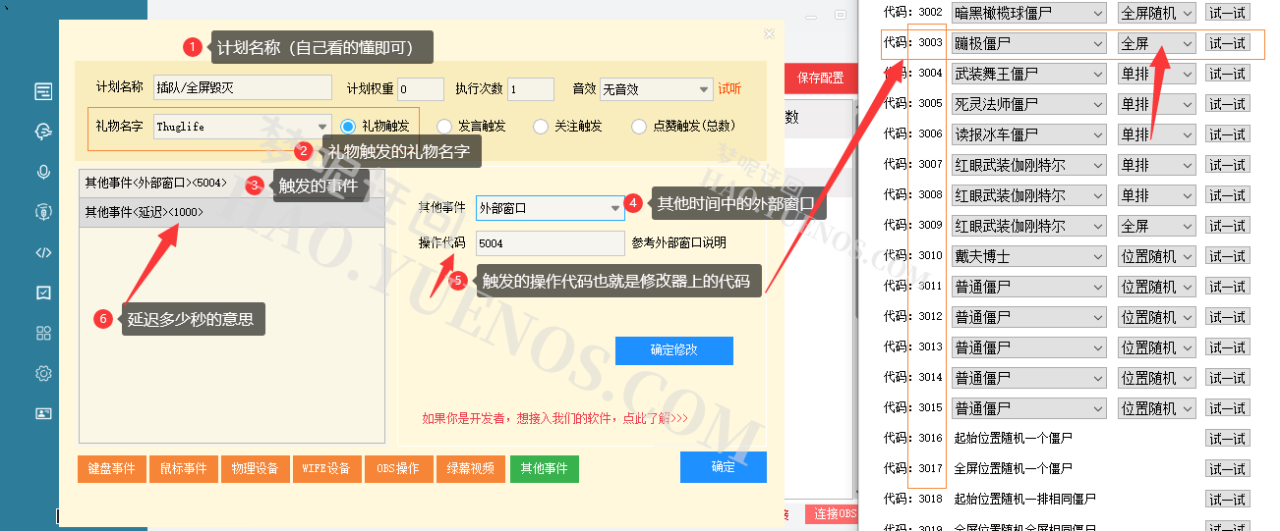The width and height of the screenshot is (1280, 531).
Task: Click the plain microphone sidebar icon
Action: 43,172
